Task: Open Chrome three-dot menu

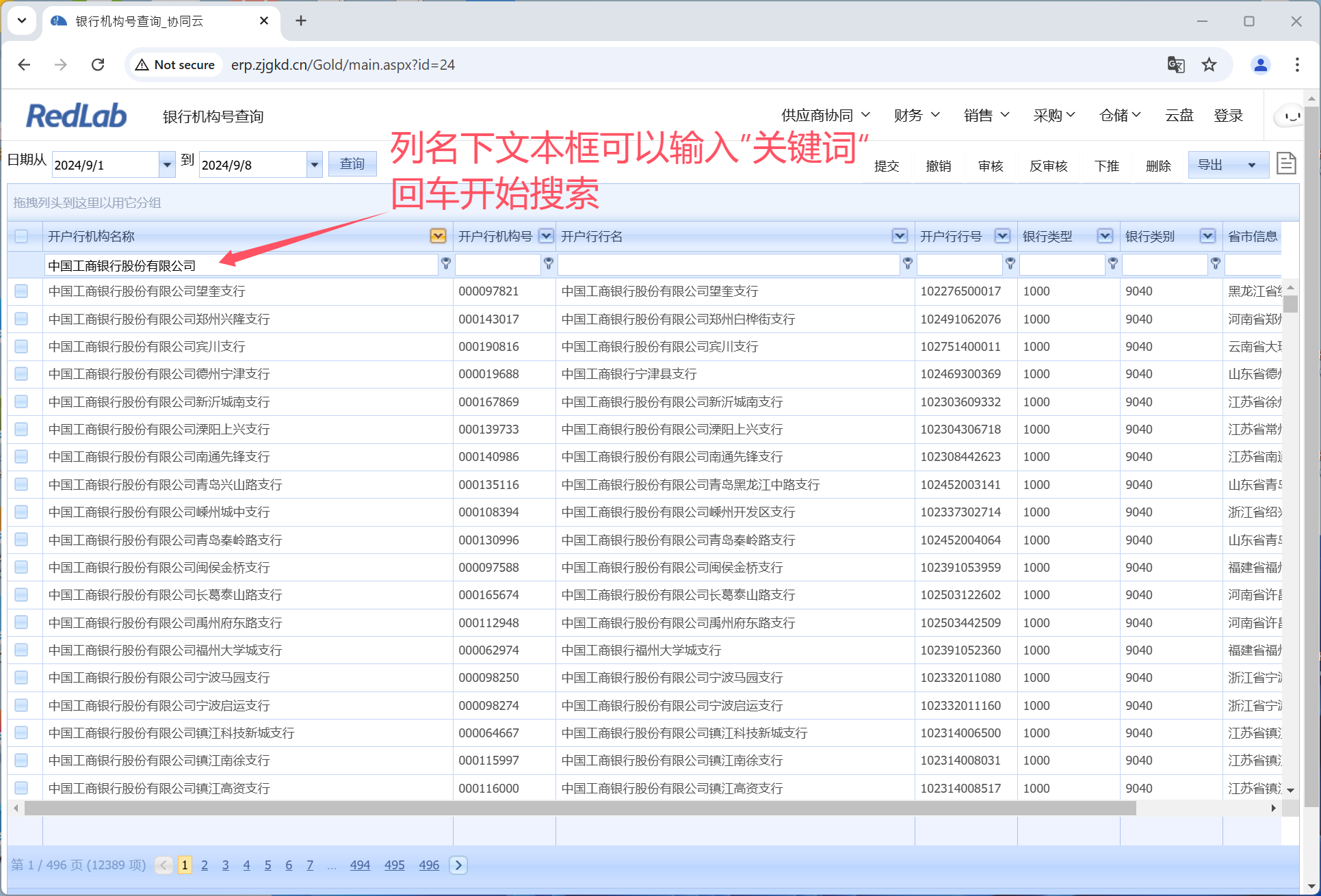Action: pyautogui.click(x=1297, y=65)
